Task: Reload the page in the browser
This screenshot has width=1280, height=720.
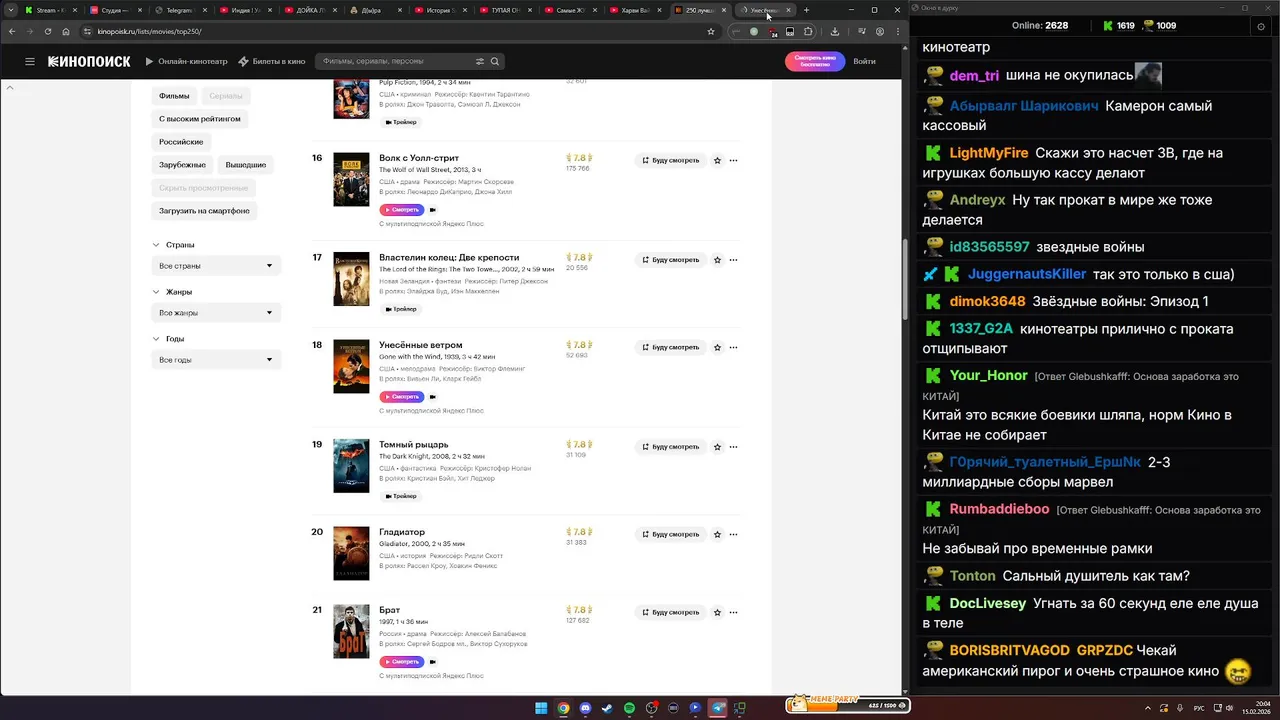Action: point(47,31)
